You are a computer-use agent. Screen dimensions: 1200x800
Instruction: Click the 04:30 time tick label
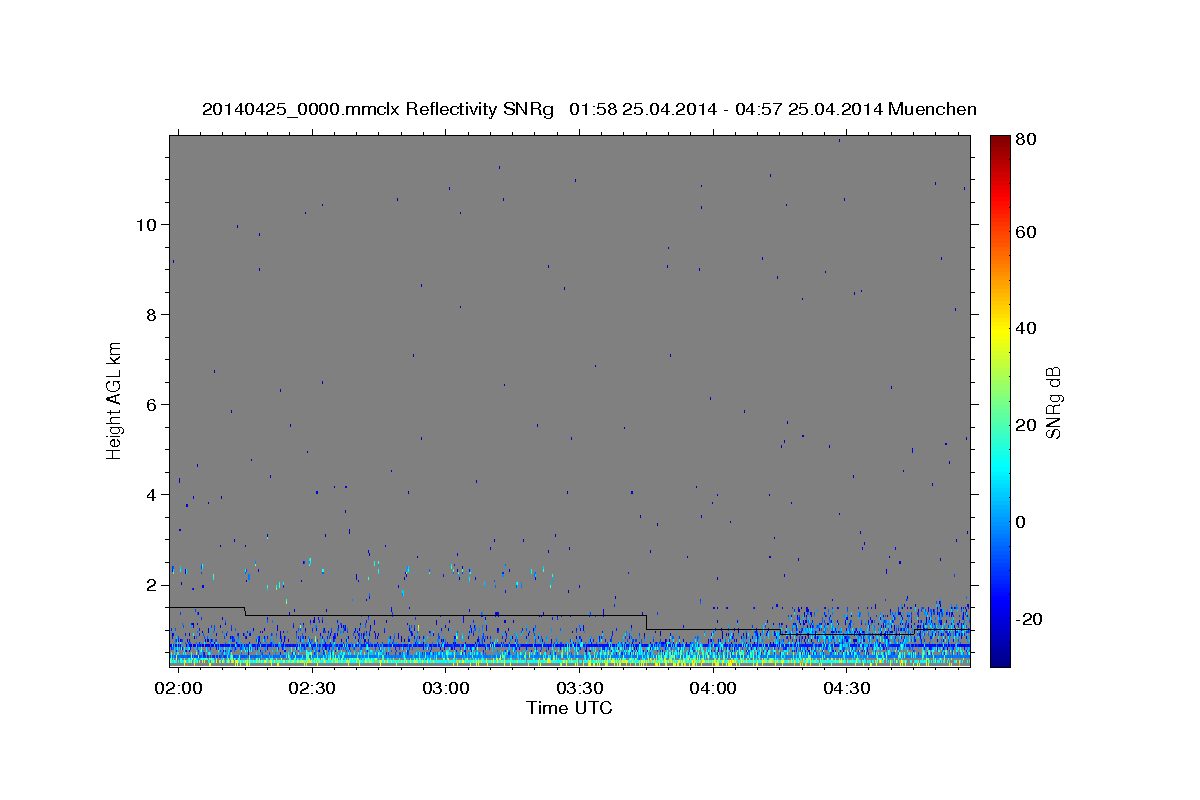[845, 689]
